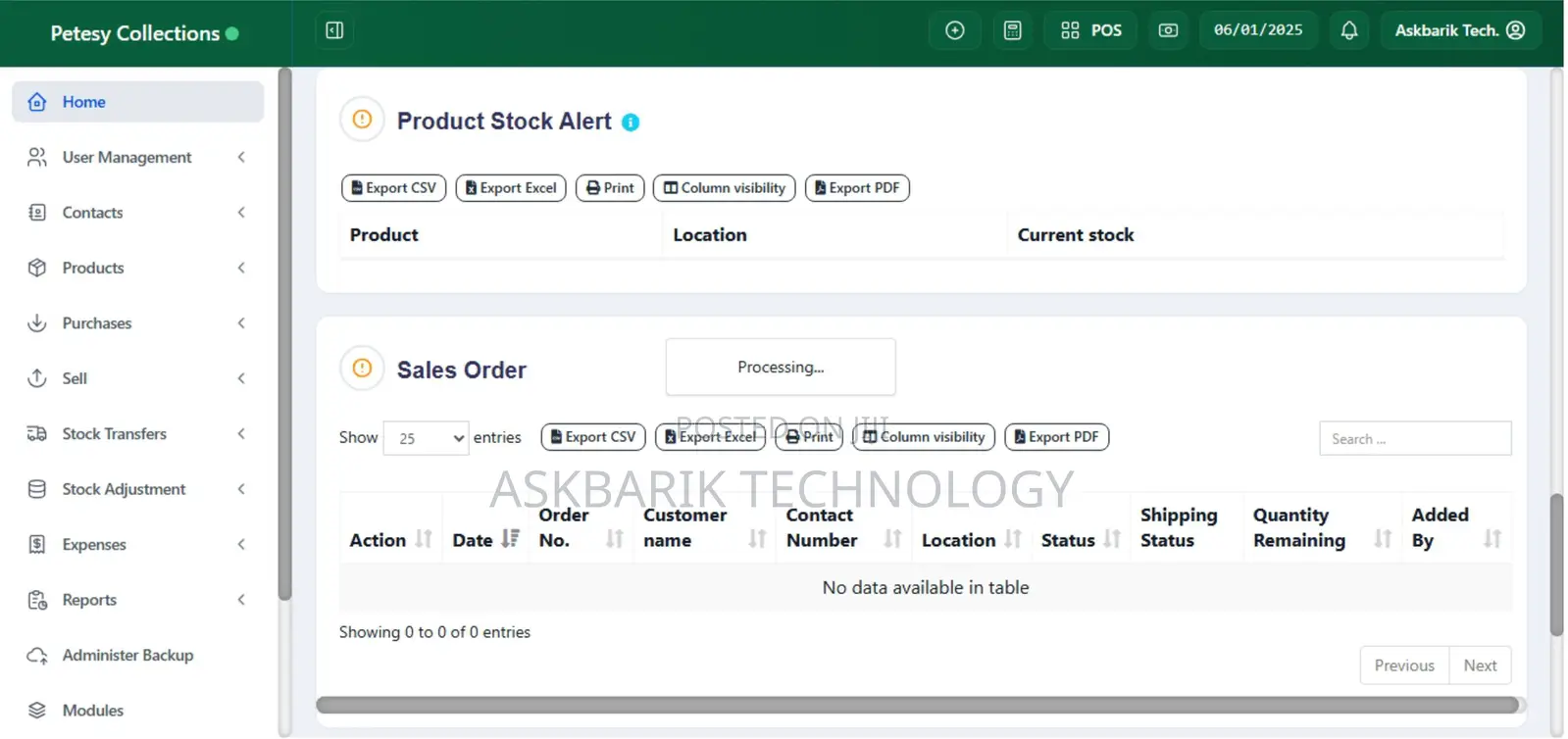Image resolution: width=1568 pixels, height=739 pixels.
Task: Expand Products chevron
Action: click(x=241, y=268)
